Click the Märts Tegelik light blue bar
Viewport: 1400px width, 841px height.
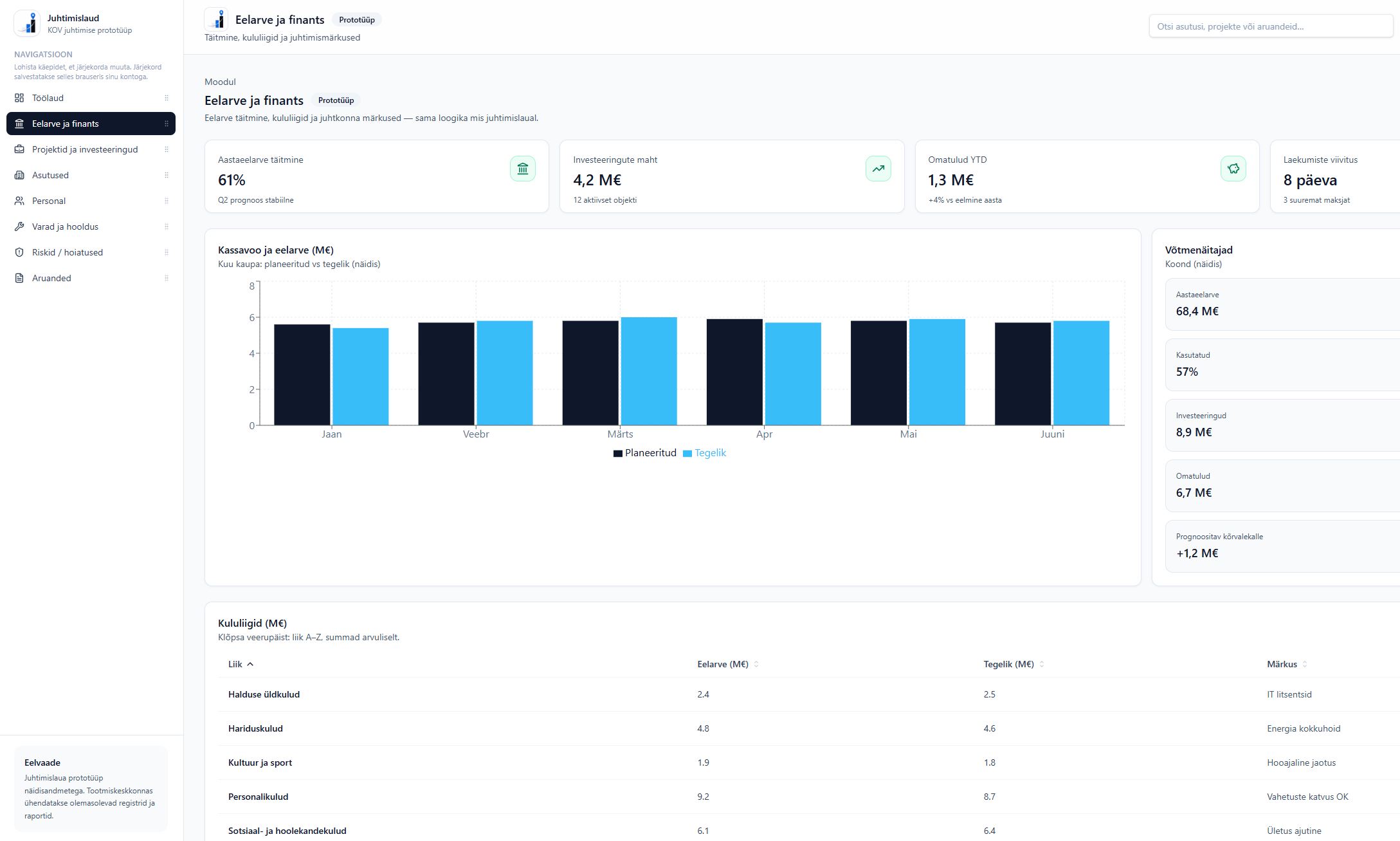point(648,371)
